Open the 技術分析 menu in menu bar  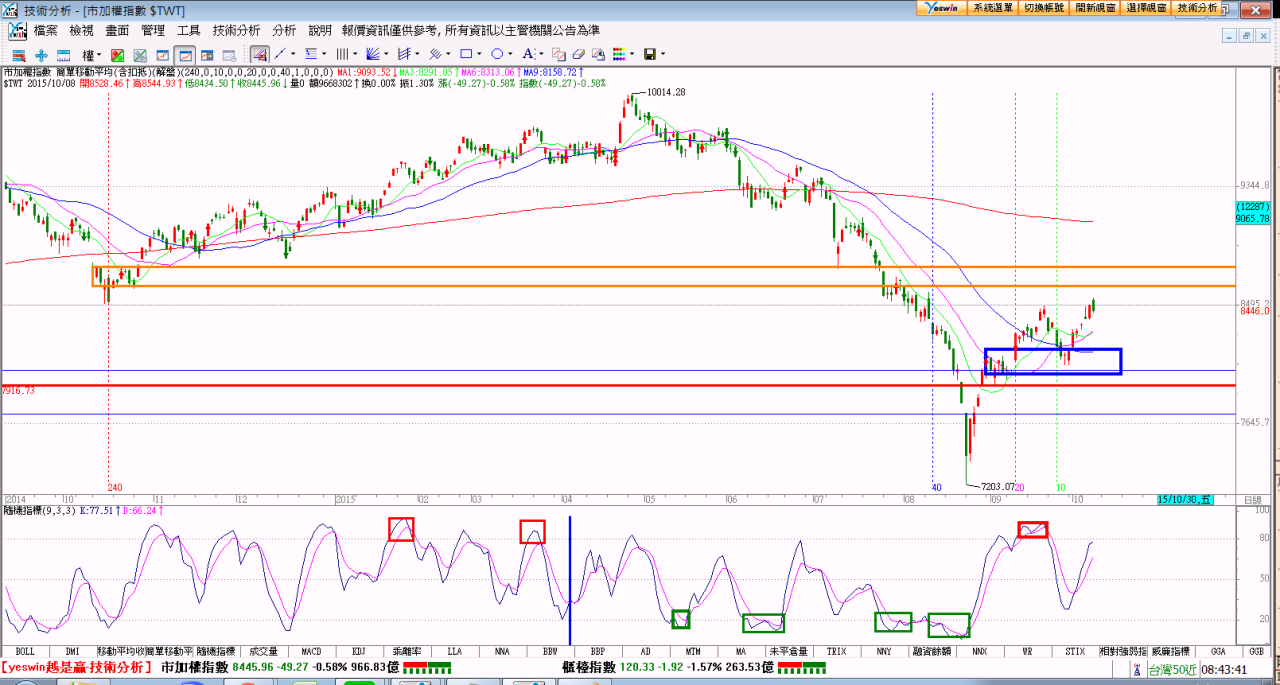[236, 31]
